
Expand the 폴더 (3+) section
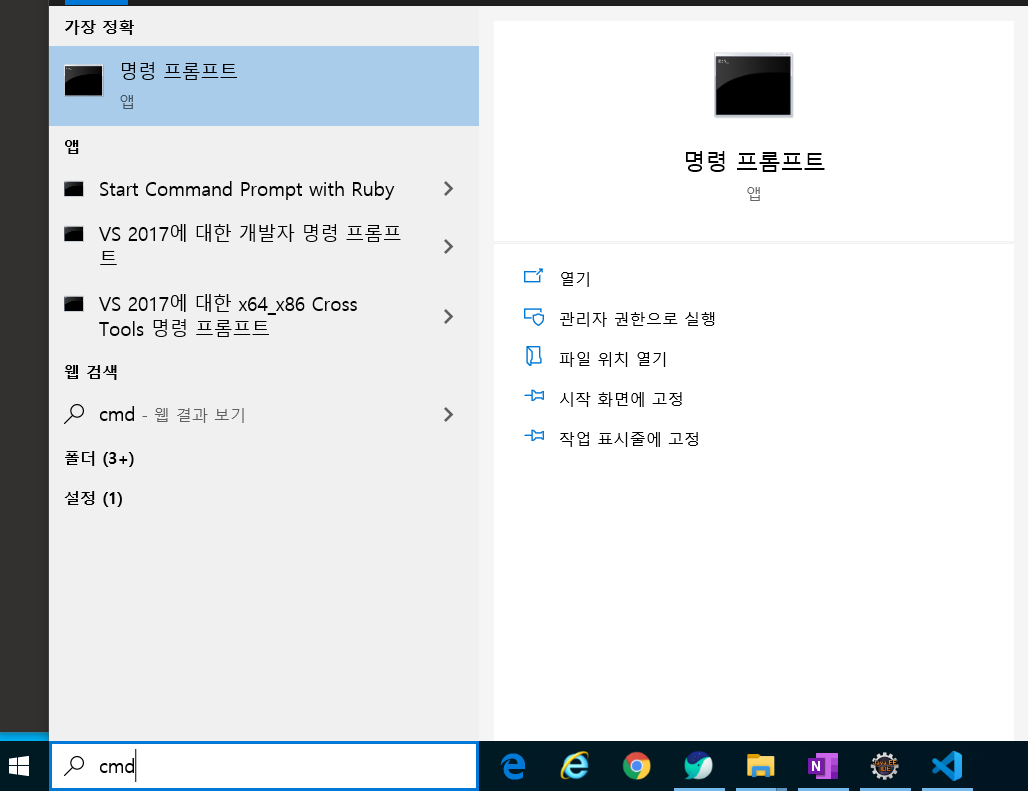coord(99,458)
